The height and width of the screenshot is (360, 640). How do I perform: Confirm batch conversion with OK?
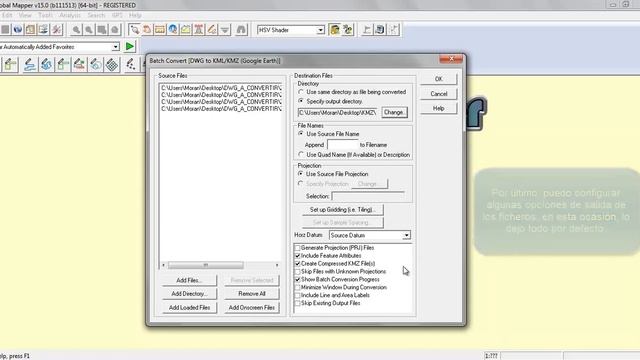[x=438, y=79]
